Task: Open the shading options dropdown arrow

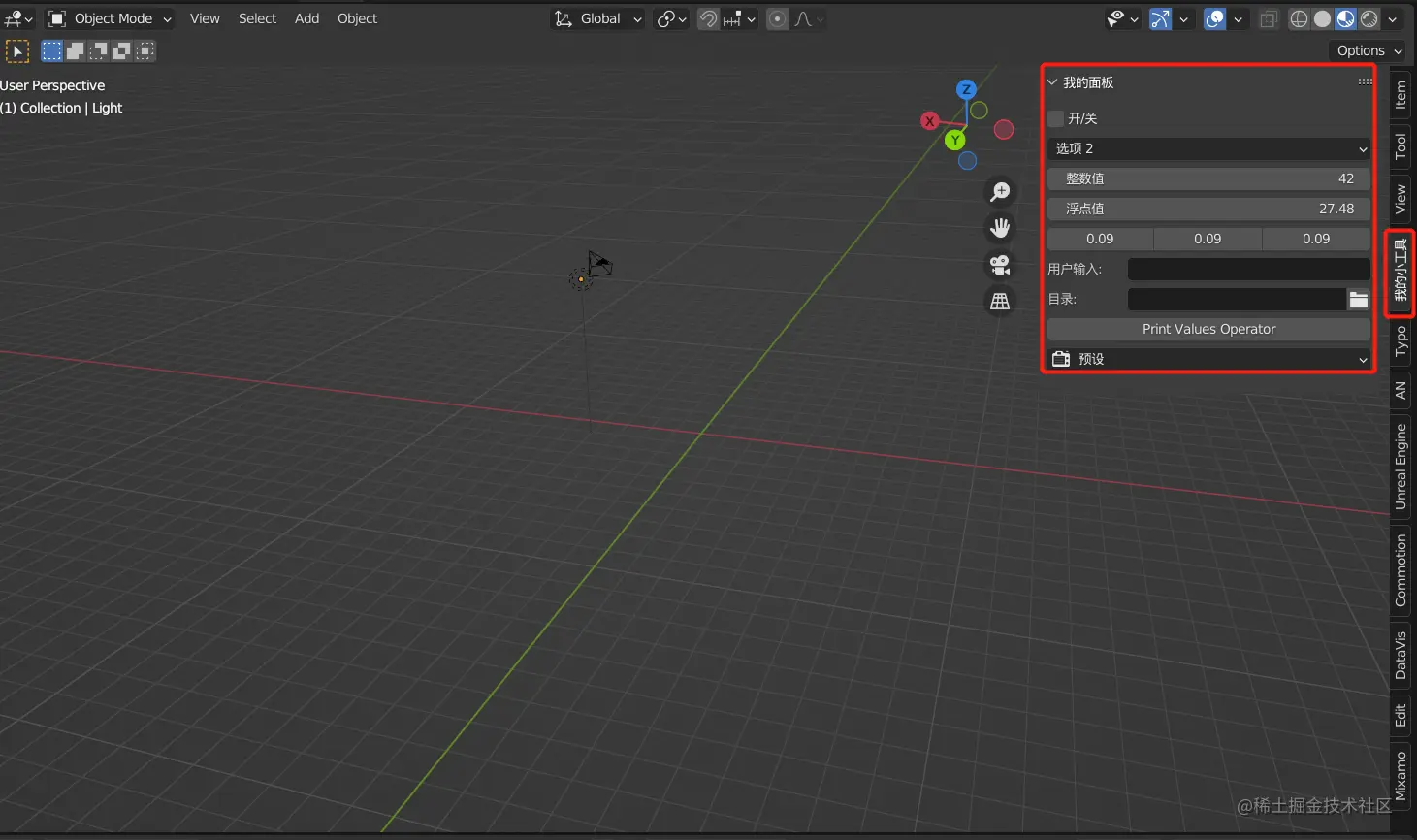Action: tap(1393, 18)
